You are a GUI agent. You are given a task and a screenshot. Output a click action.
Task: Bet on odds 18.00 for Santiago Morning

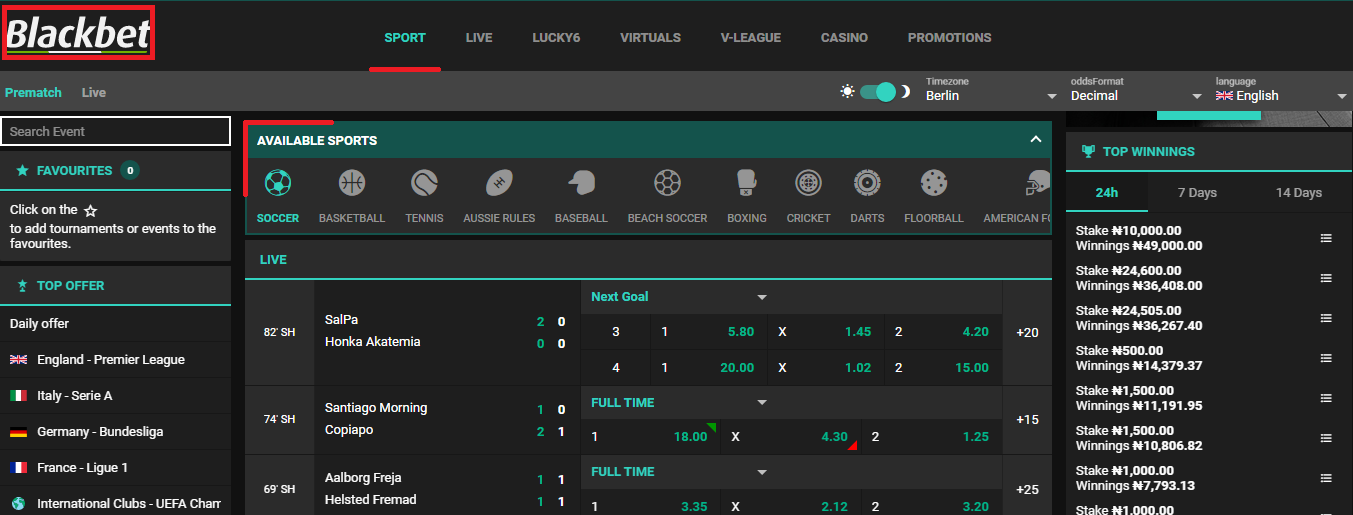point(651,436)
